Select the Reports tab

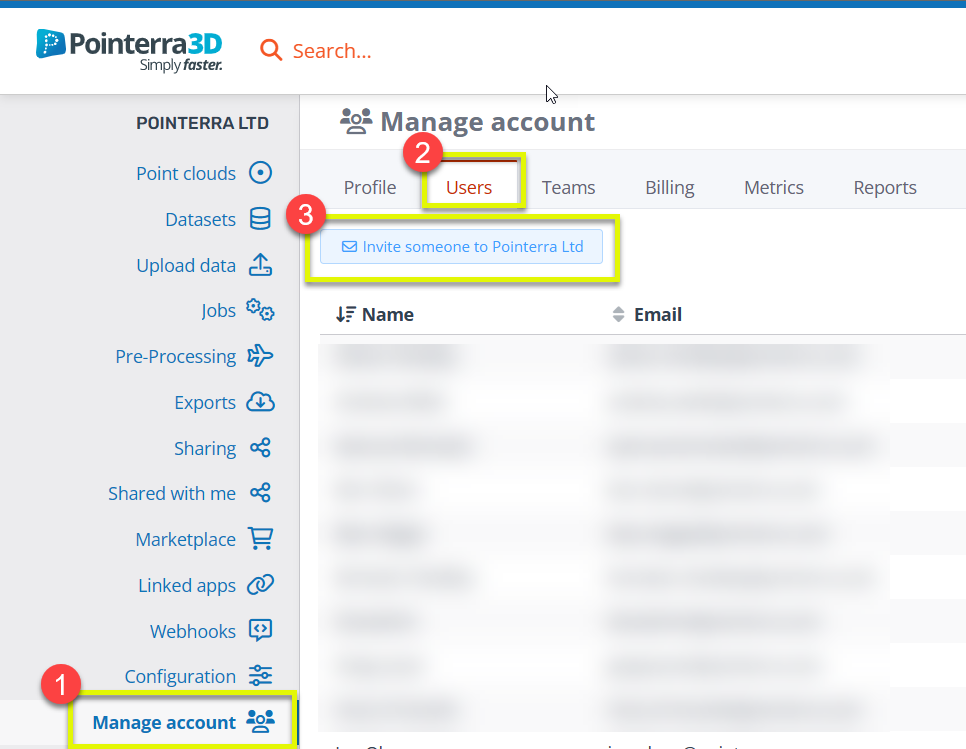(885, 187)
